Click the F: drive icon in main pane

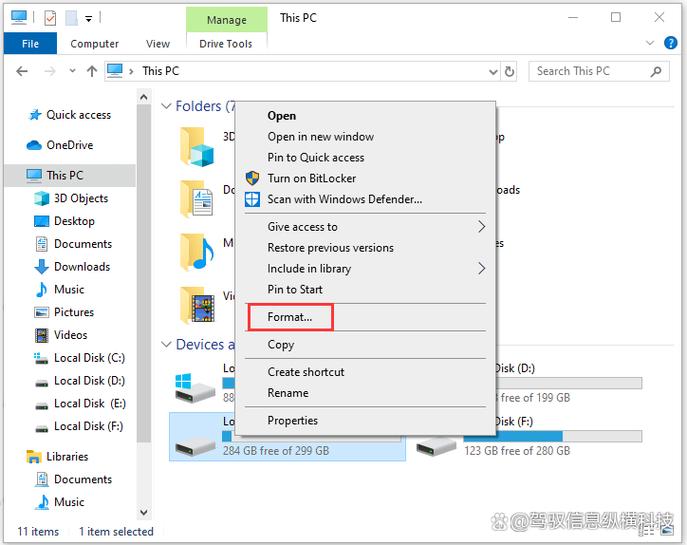436,447
